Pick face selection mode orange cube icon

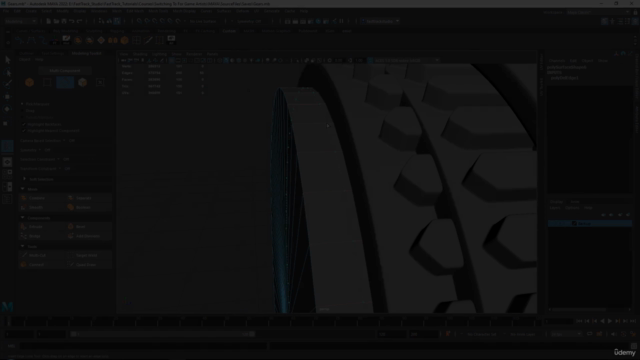tap(82, 82)
